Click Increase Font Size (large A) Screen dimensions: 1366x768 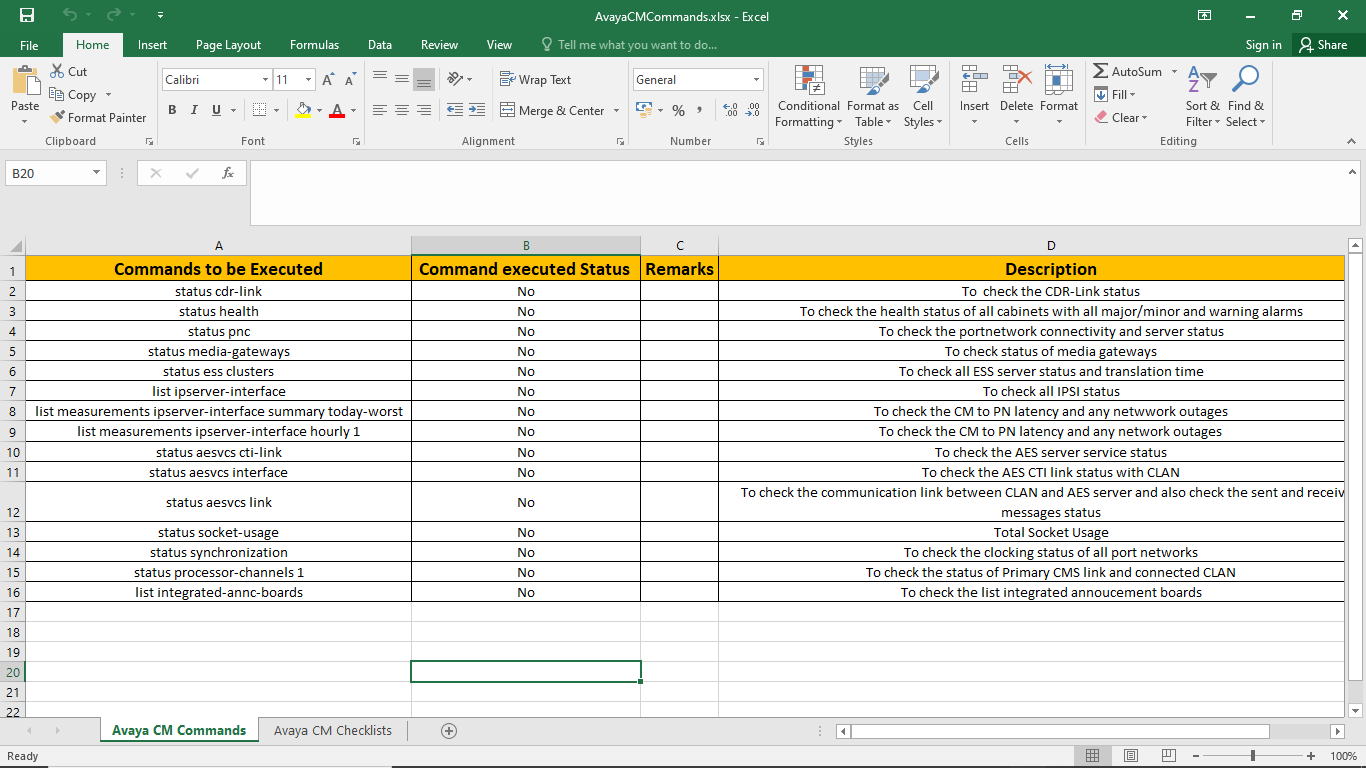tap(328, 79)
